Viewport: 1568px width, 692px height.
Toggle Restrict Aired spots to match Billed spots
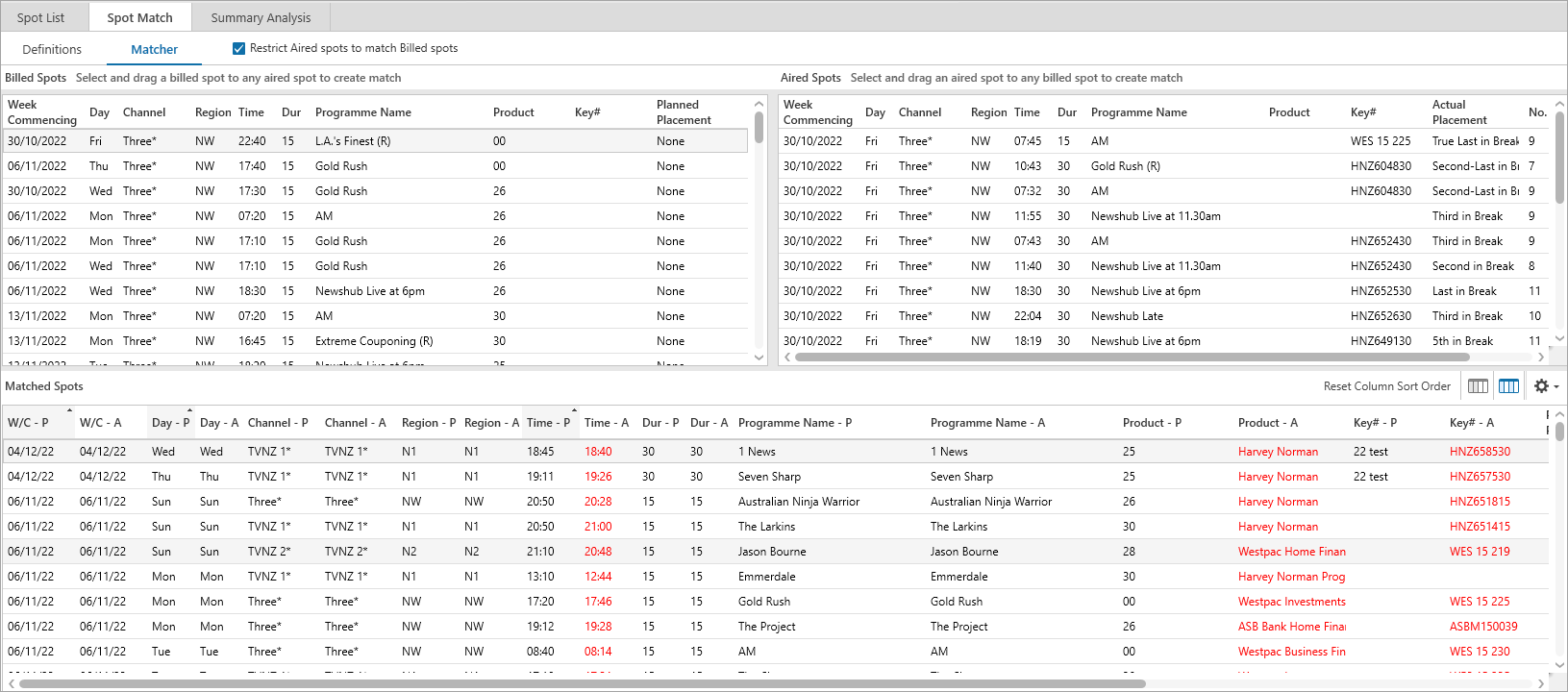pyautogui.click(x=238, y=48)
